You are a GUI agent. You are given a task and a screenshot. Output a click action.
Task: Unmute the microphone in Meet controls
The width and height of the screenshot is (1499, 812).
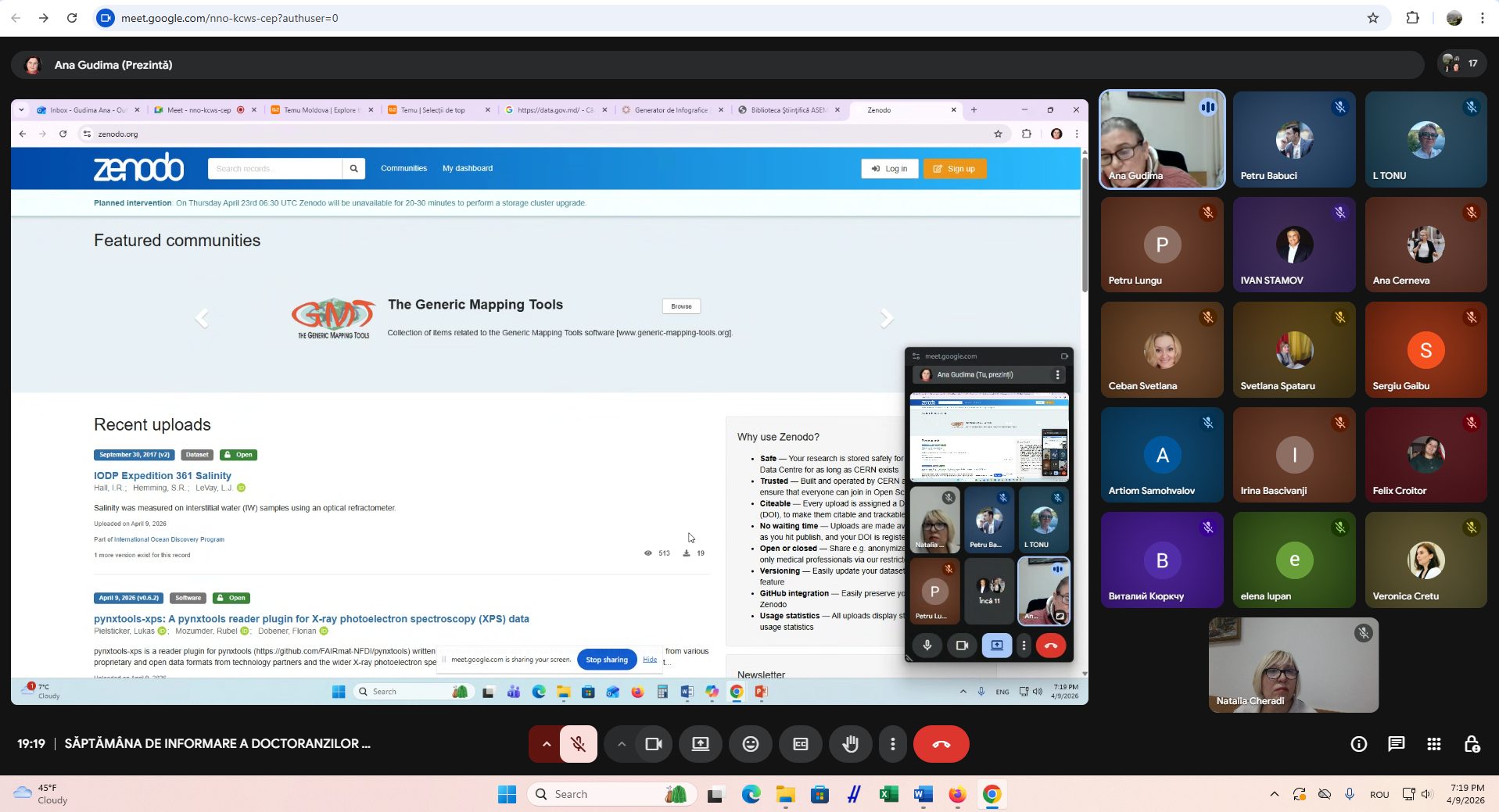point(578,744)
